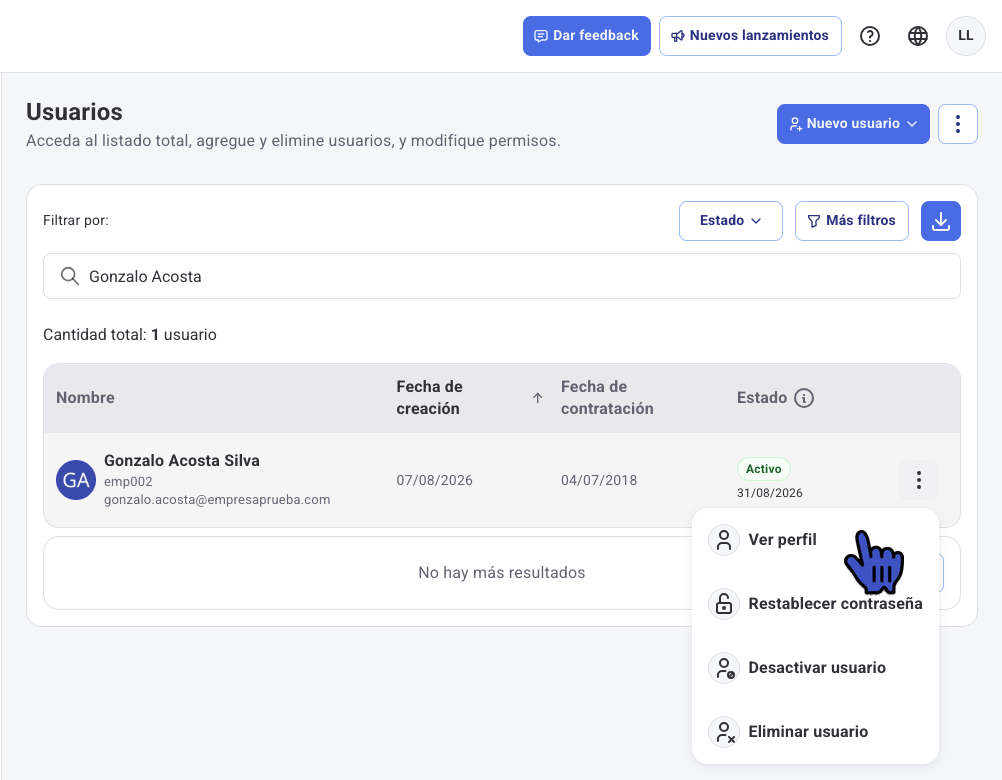Click the download users list icon
The height and width of the screenshot is (780, 1002).
coord(941,221)
